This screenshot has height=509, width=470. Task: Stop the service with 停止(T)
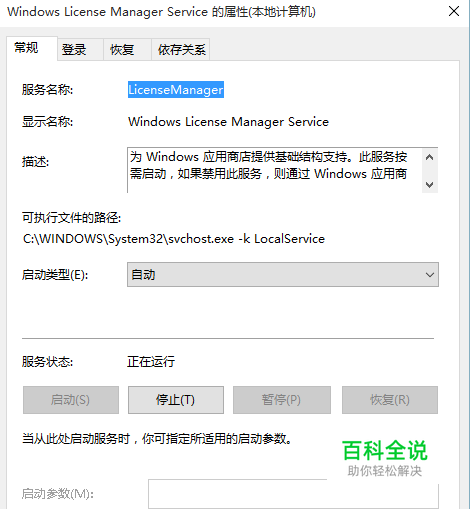click(x=176, y=400)
